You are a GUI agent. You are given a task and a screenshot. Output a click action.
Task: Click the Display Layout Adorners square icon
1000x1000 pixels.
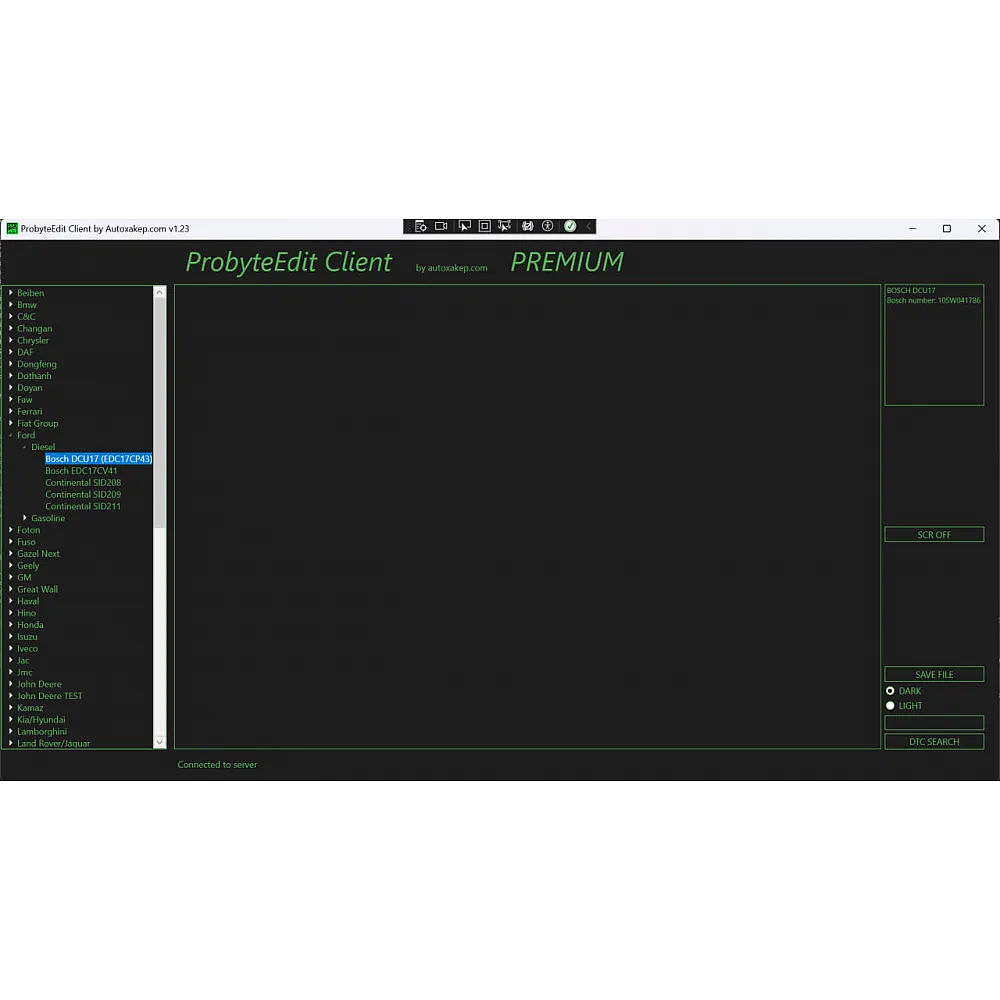(484, 227)
